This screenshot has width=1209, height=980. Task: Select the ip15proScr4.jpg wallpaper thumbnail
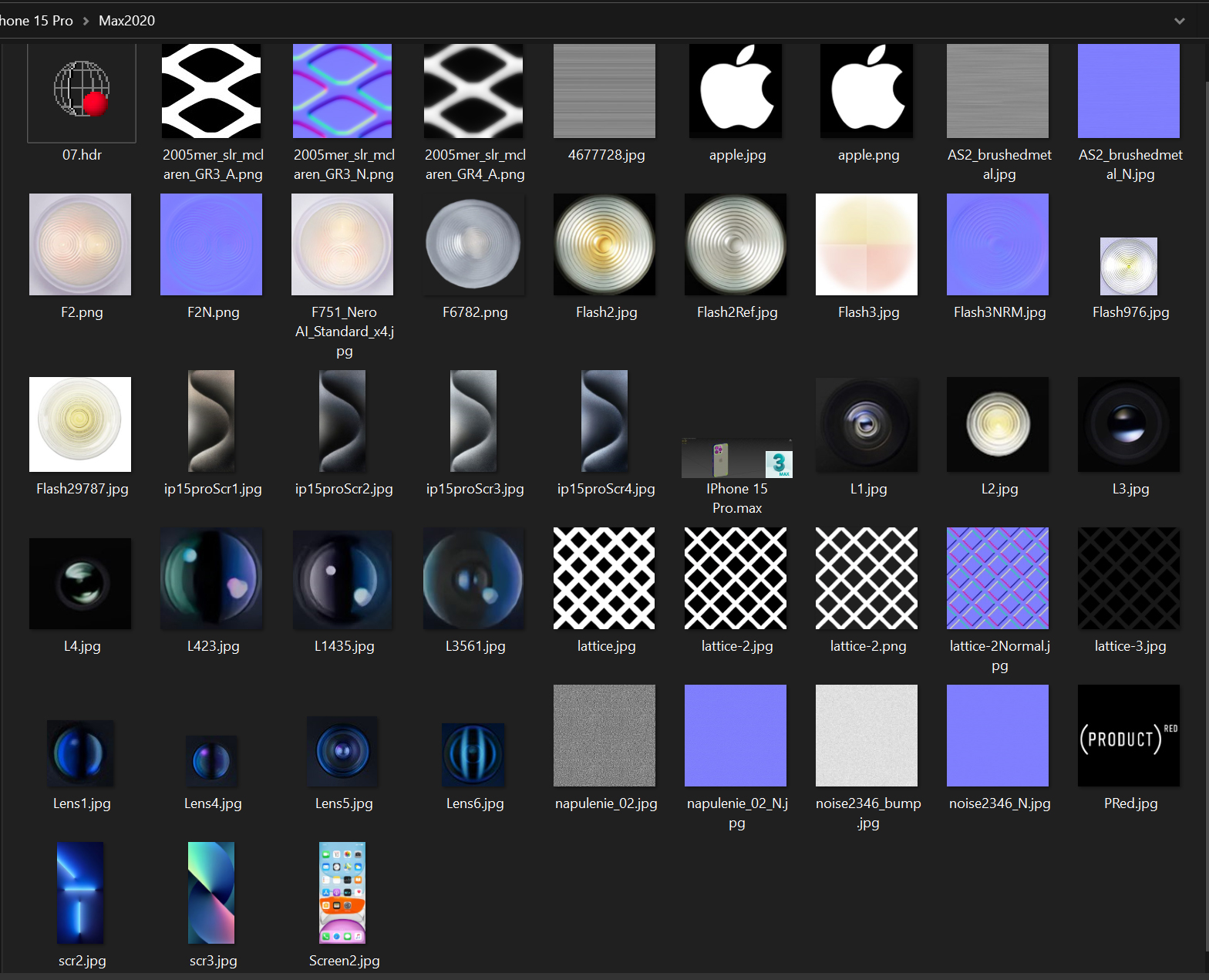(x=604, y=421)
